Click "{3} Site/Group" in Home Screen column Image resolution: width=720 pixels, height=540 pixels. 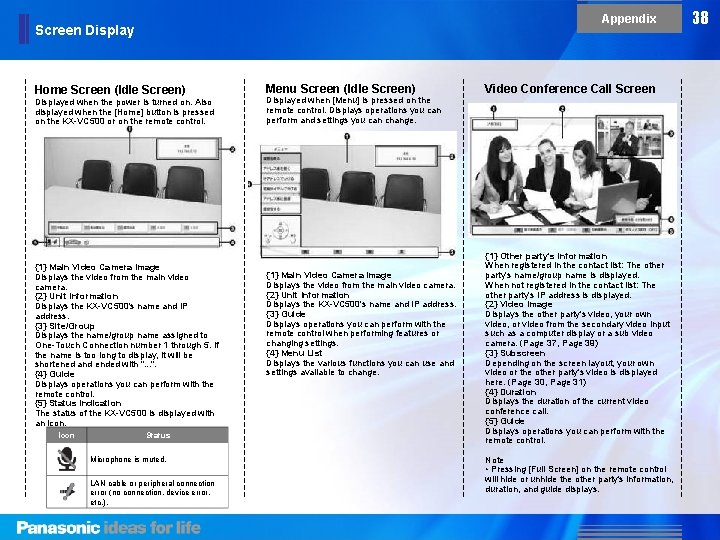tap(65, 326)
